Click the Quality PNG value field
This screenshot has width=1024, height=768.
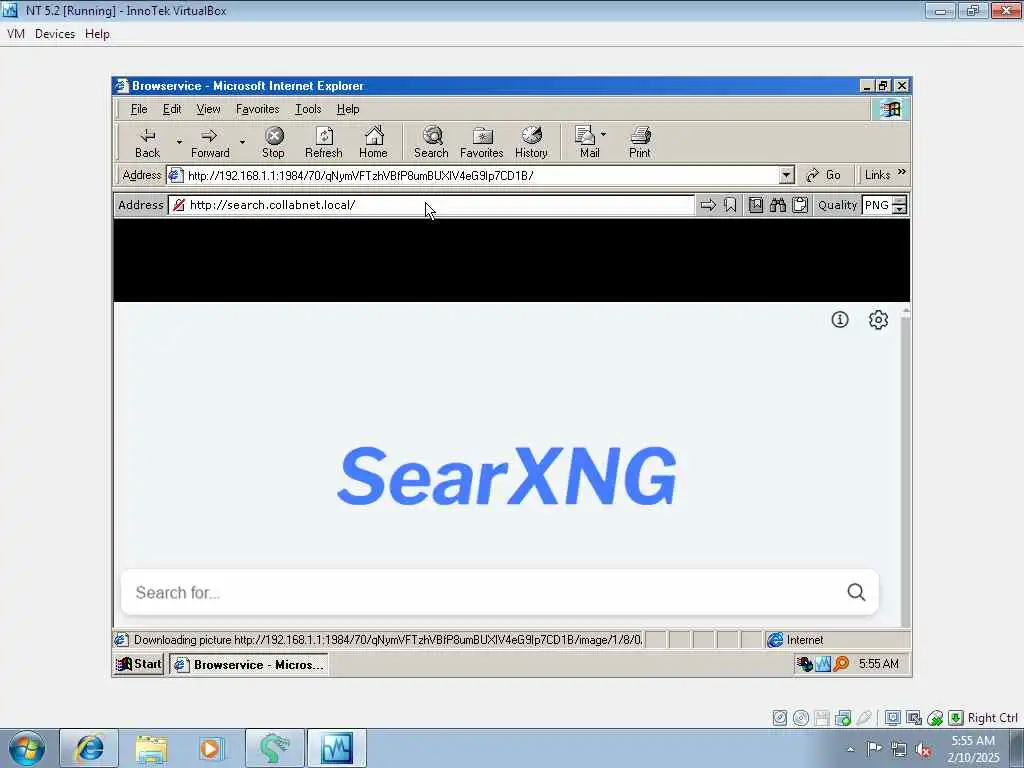coord(877,205)
